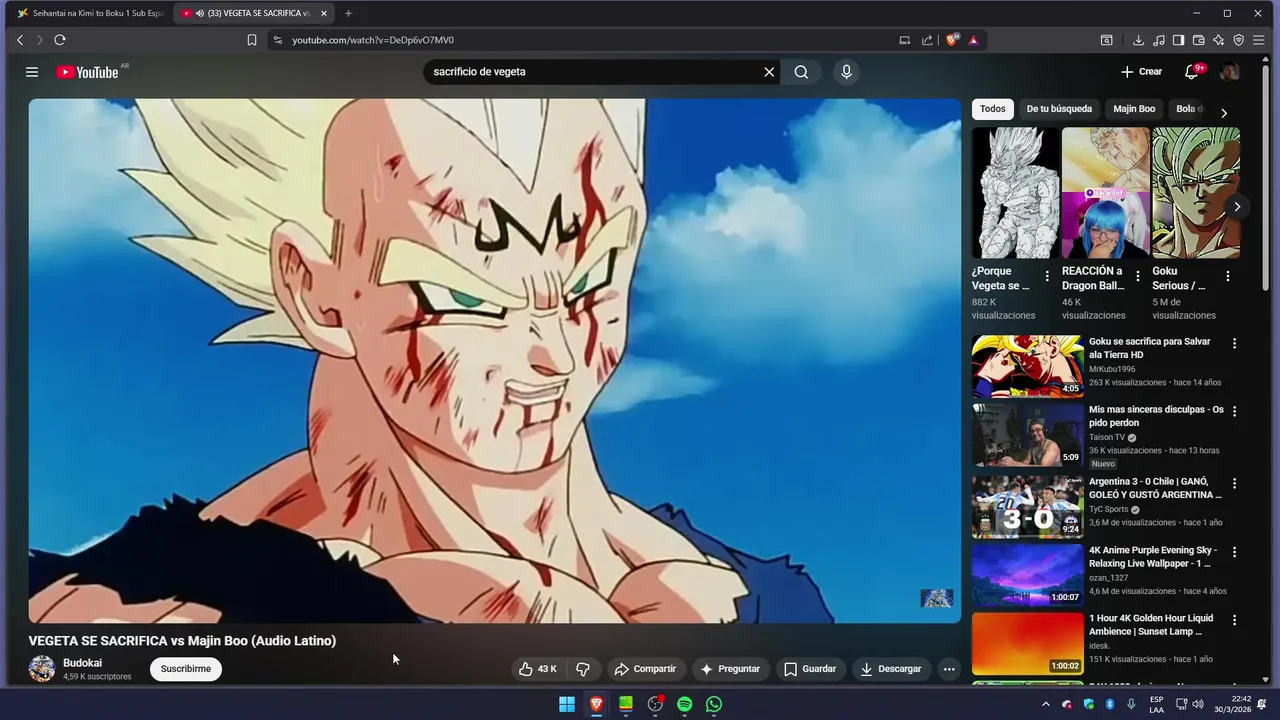Open options for Mis mas sinceras disculpas video

(x=1234, y=411)
